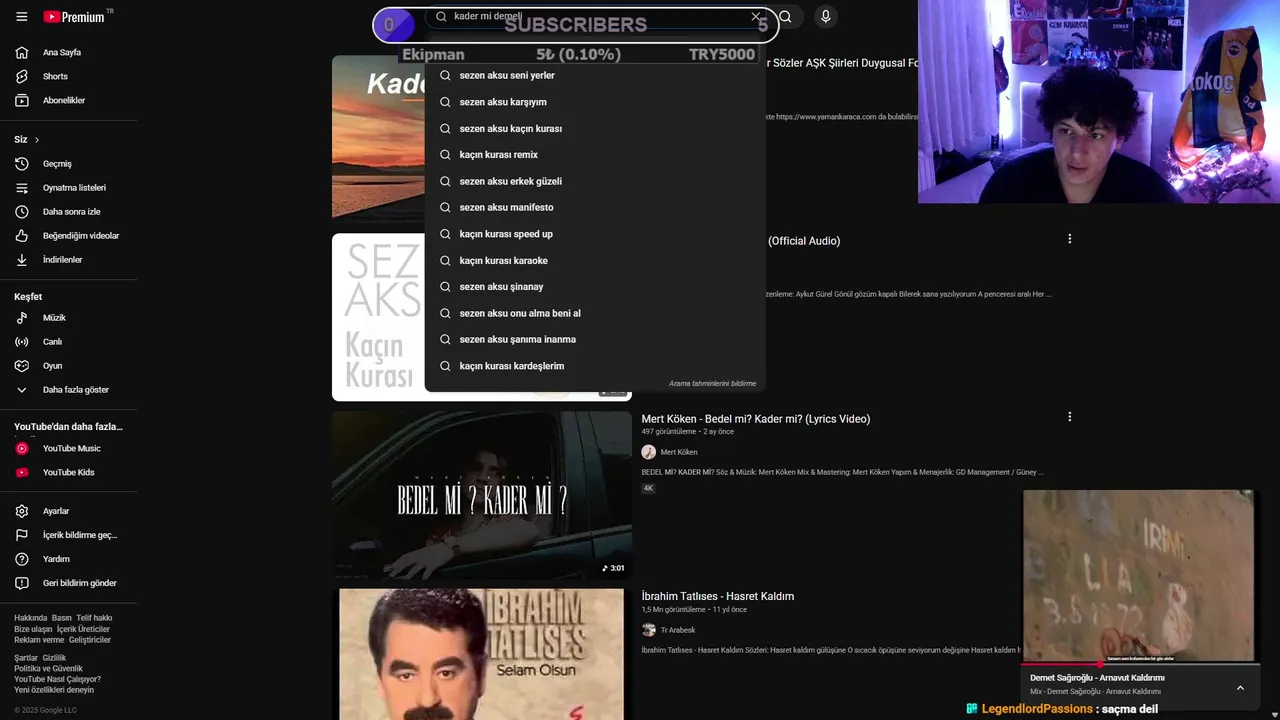Start voice search with microphone
Screen dimensions: 1280x720
point(825,16)
